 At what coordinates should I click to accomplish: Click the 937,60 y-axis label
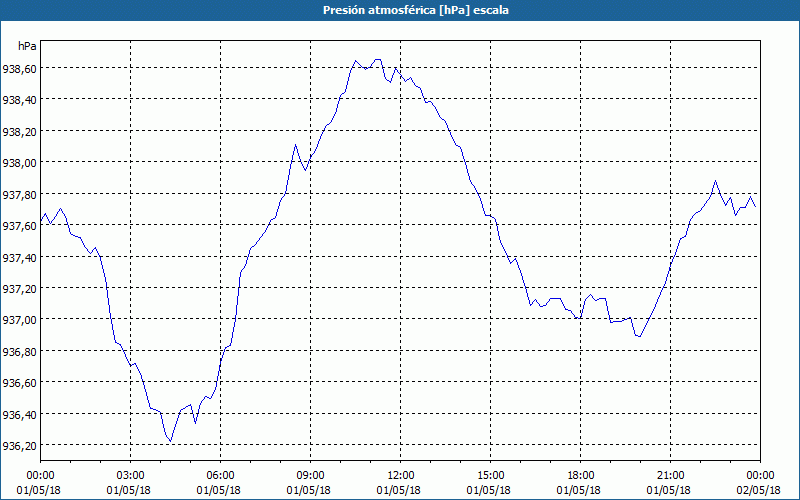coord(19,226)
